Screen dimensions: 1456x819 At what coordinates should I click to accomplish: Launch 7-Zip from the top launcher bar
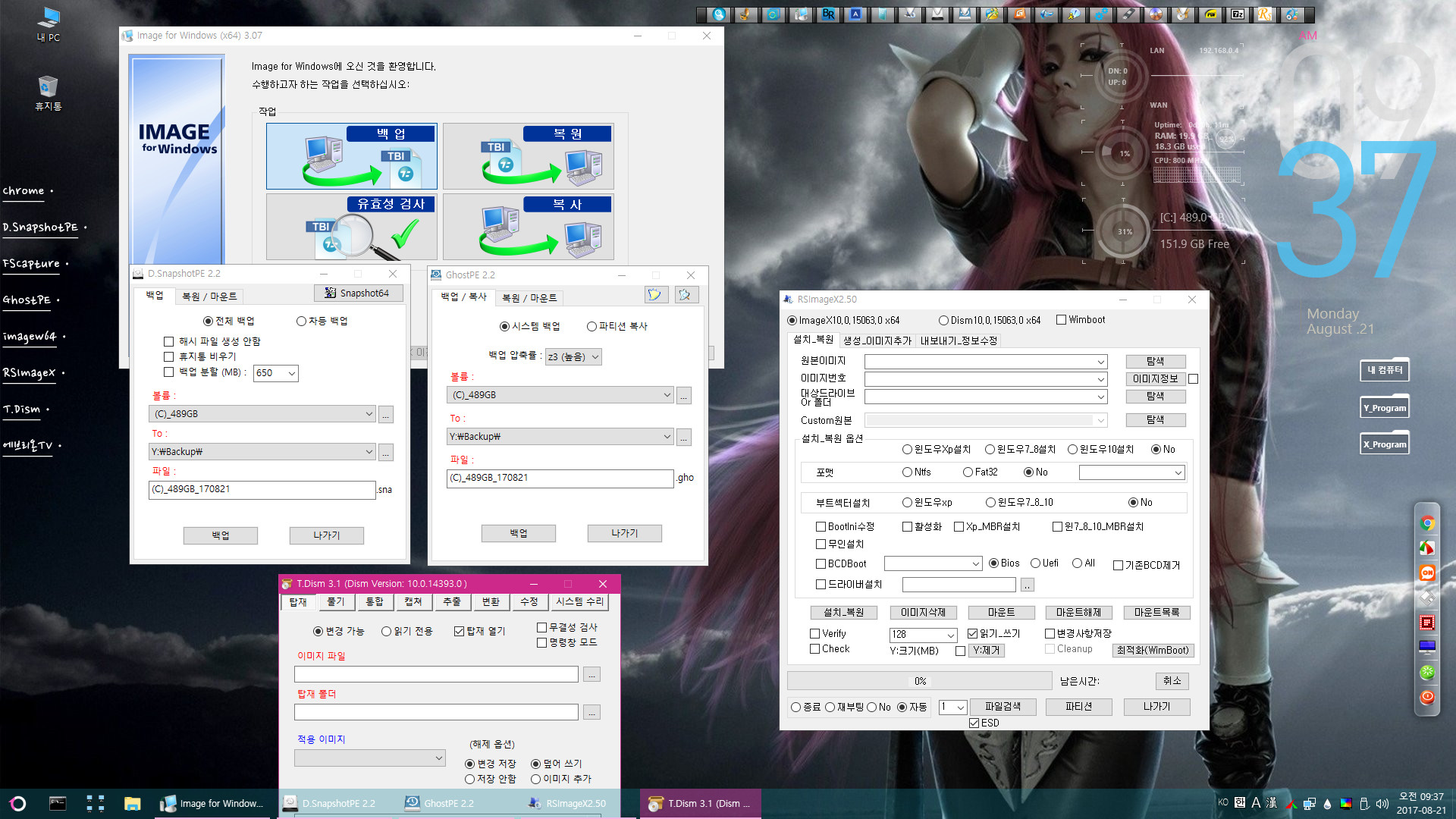pyautogui.click(x=1238, y=14)
